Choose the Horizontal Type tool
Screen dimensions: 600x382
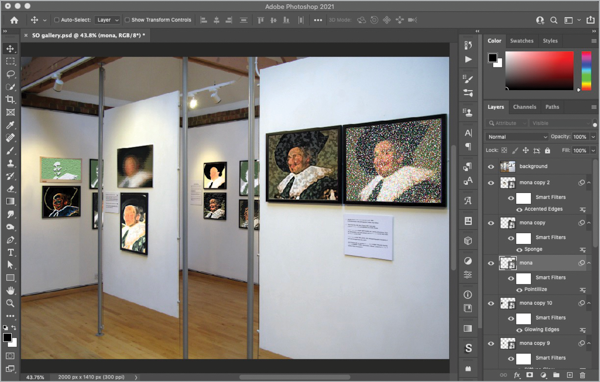coord(10,253)
